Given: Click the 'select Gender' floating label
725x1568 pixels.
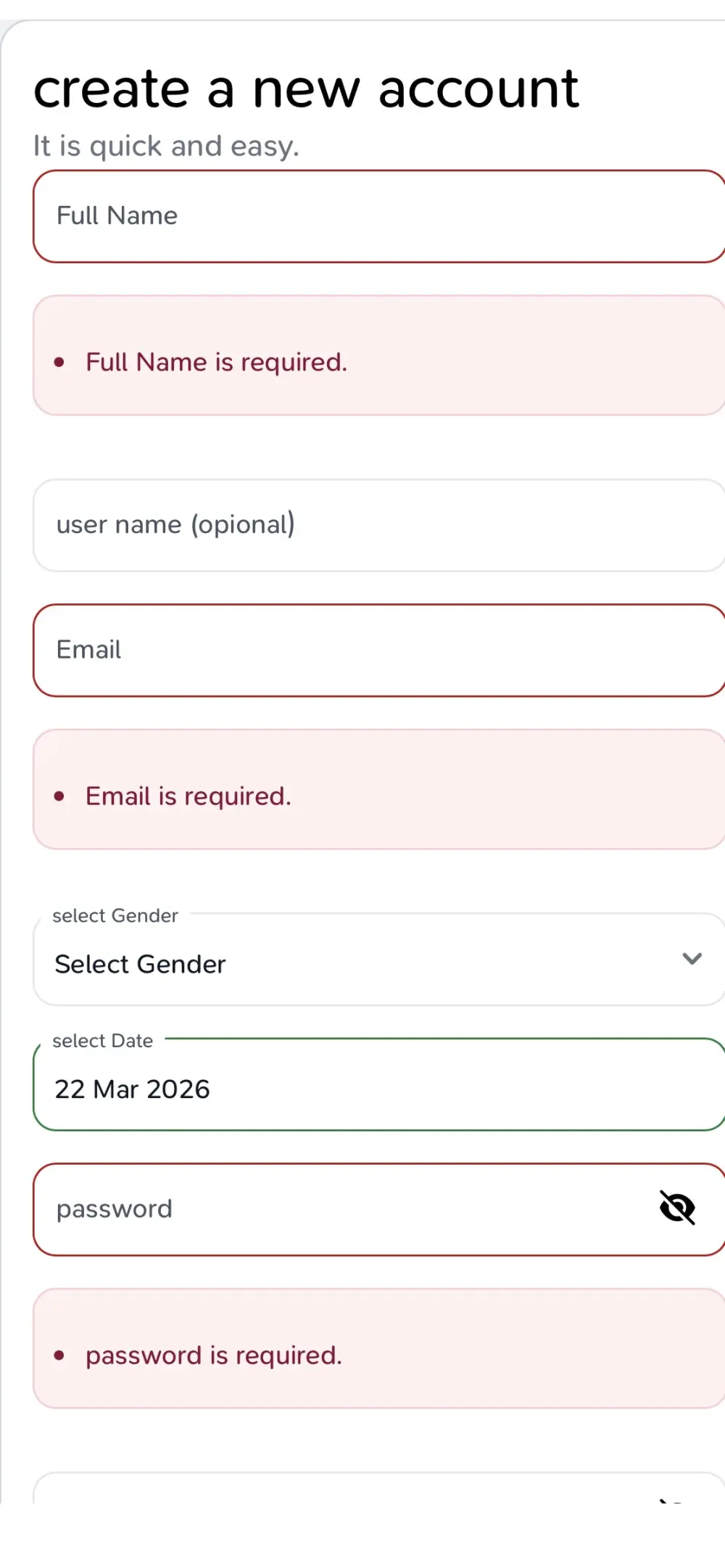Looking at the screenshot, I should click(114, 915).
